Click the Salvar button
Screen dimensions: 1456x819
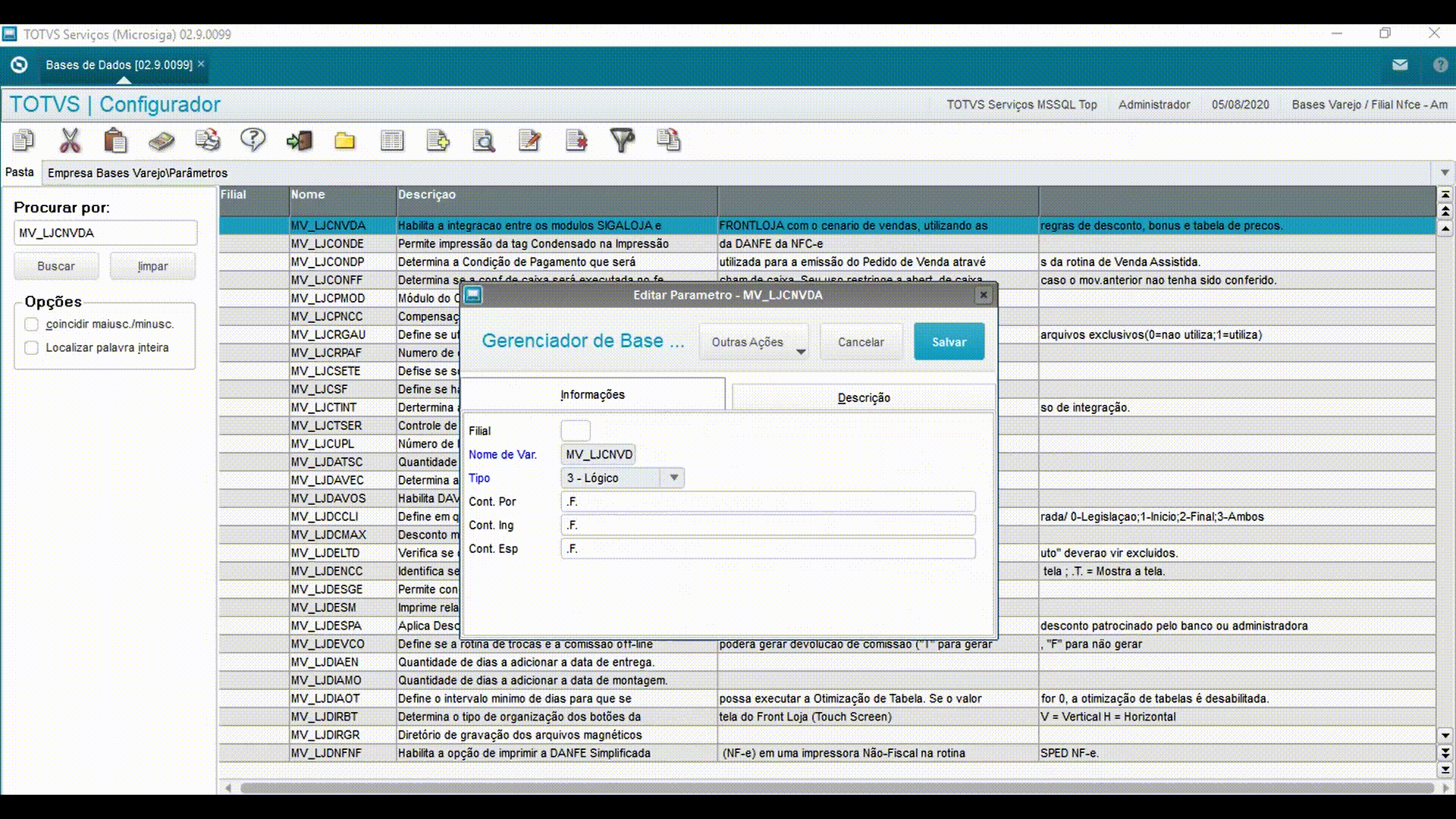coord(949,342)
